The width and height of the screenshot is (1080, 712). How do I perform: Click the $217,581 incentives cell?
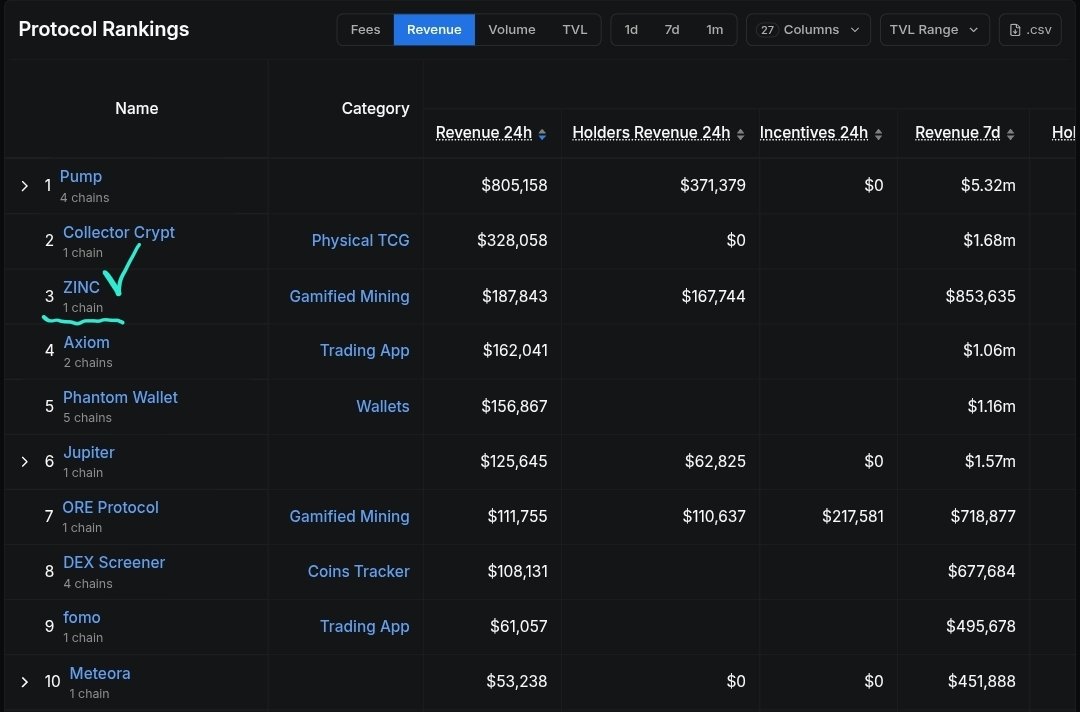[x=853, y=516]
